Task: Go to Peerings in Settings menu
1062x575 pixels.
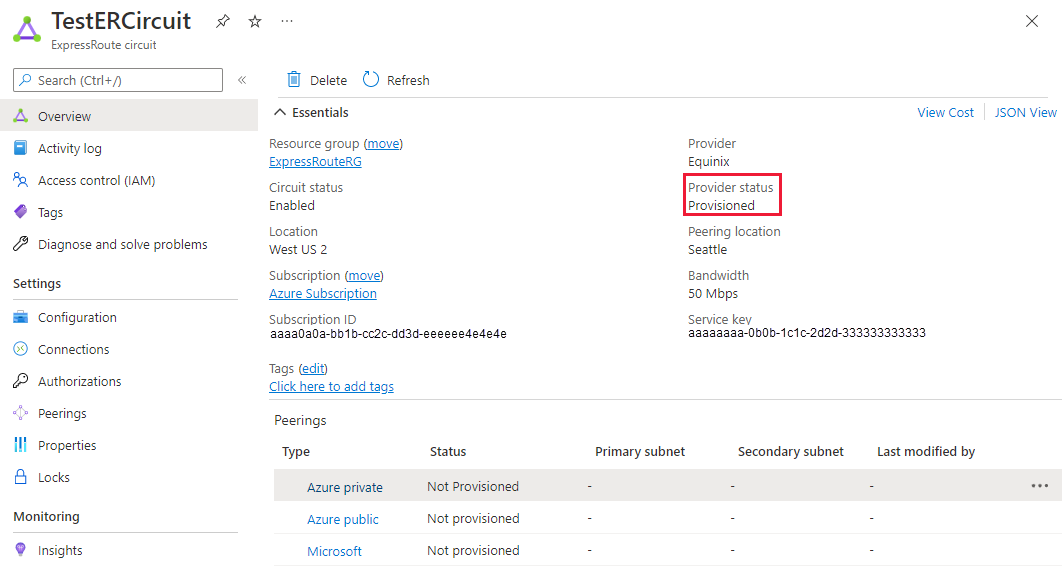Action: [x=62, y=413]
